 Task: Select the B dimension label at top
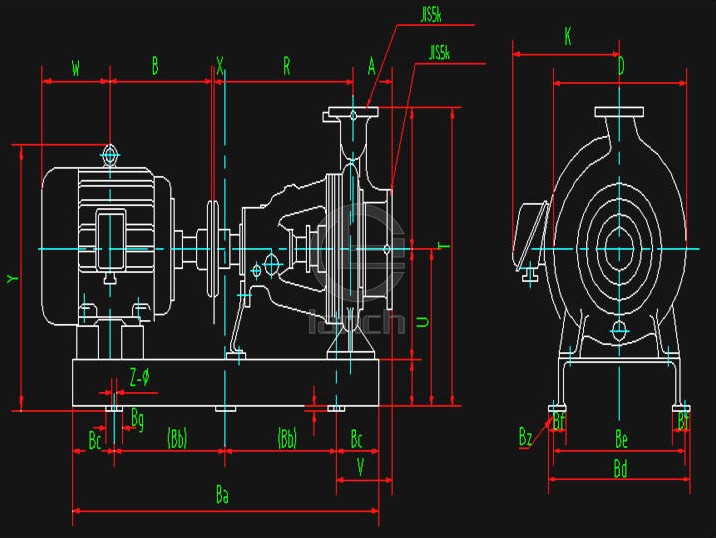(155, 66)
